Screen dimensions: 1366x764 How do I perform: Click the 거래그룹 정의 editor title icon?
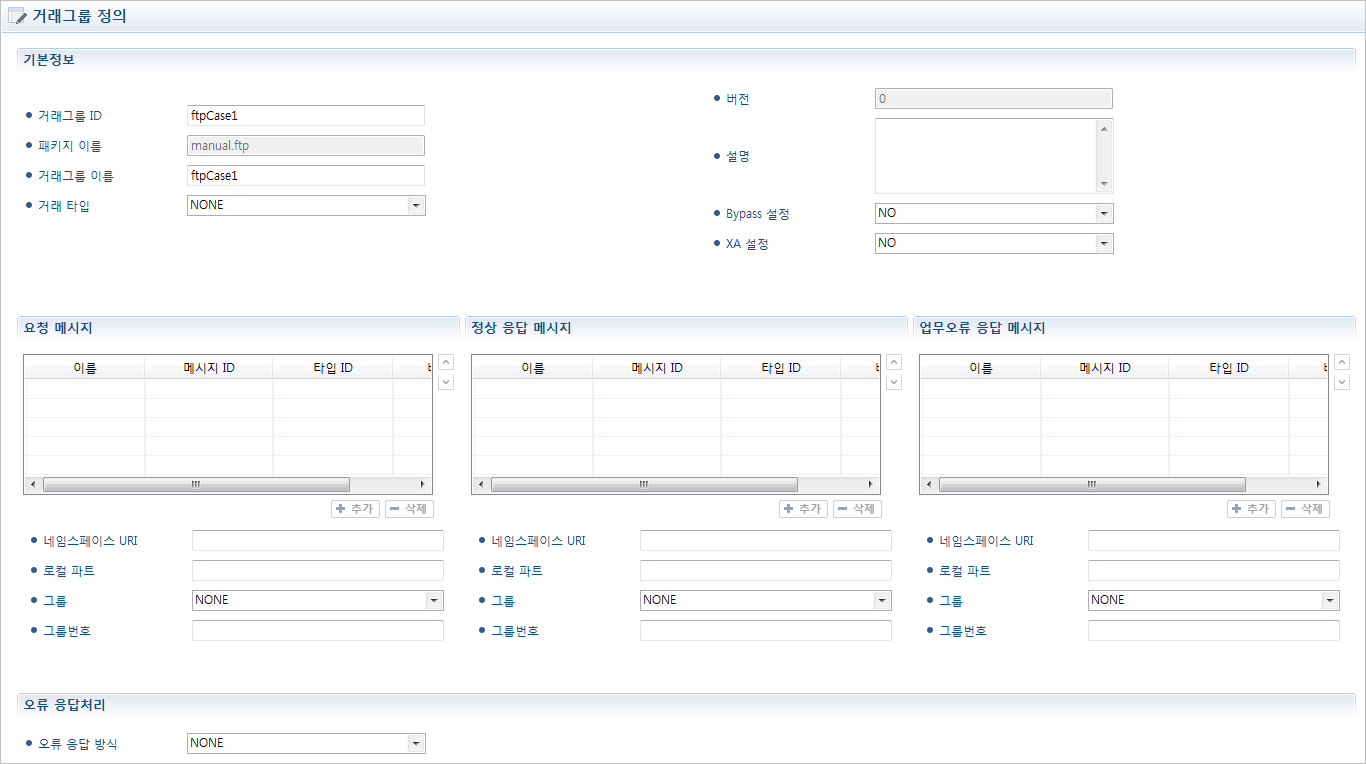17,17
